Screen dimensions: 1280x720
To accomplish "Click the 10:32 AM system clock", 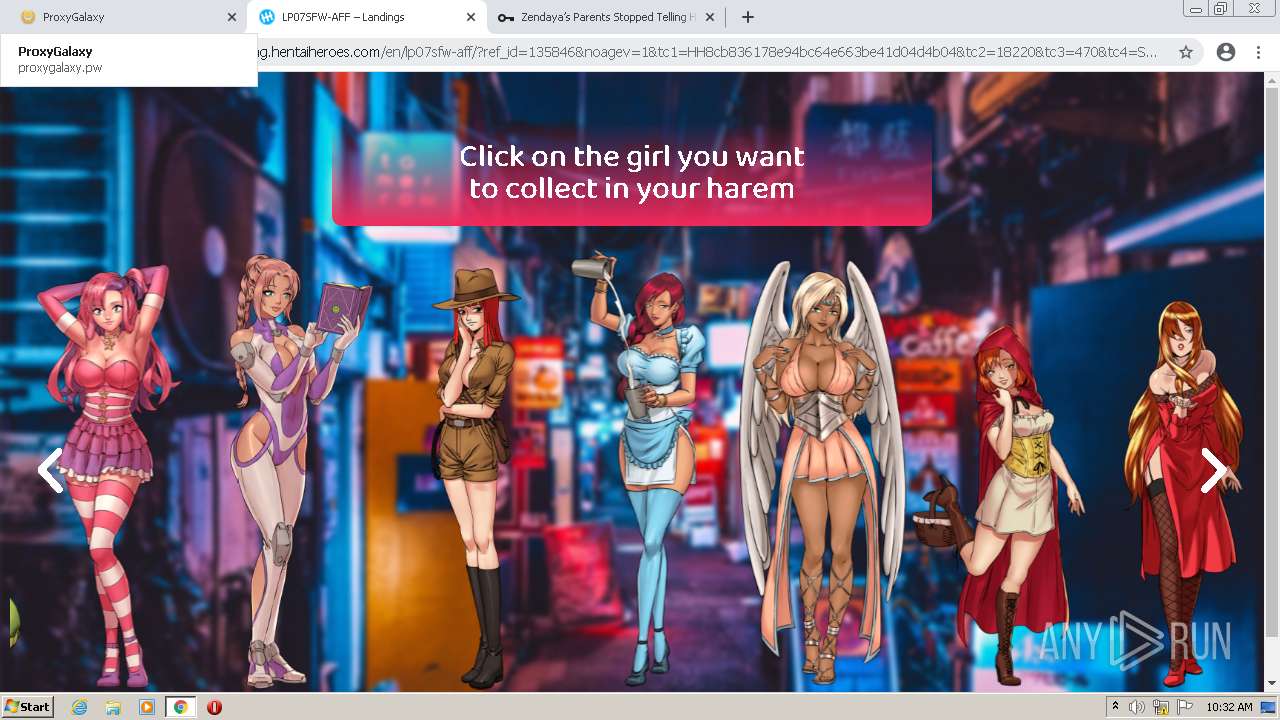I will [x=1229, y=707].
